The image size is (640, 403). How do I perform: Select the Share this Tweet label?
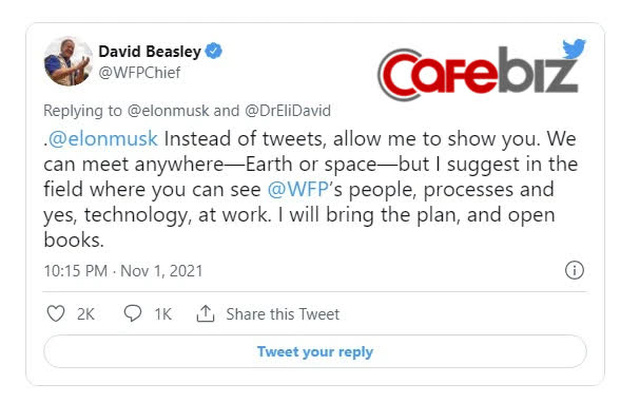click(x=283, y=314)
